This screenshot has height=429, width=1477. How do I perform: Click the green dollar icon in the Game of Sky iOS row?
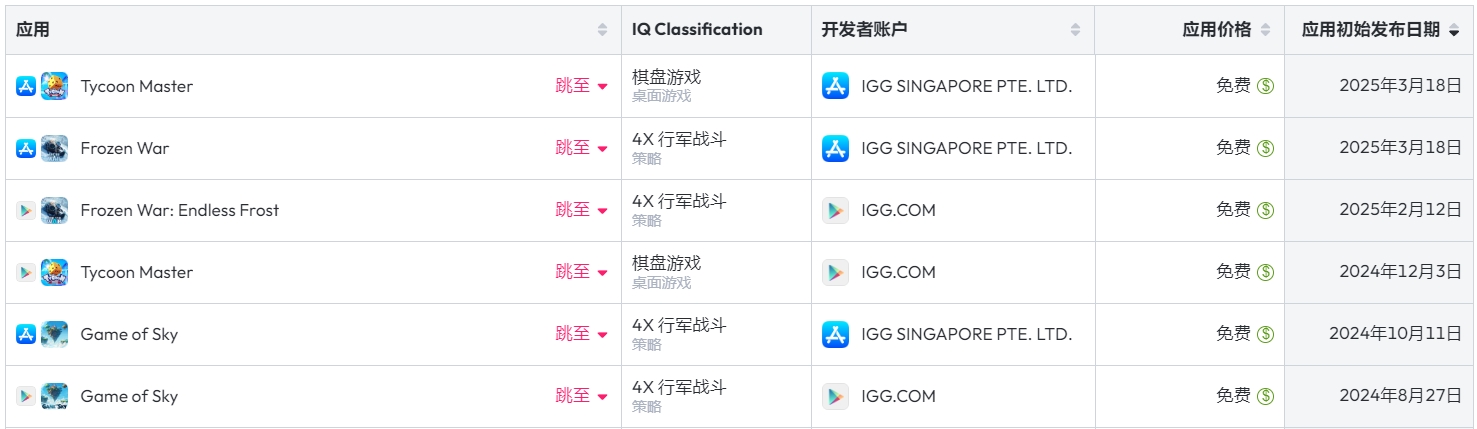click(x=1265, y=334)
